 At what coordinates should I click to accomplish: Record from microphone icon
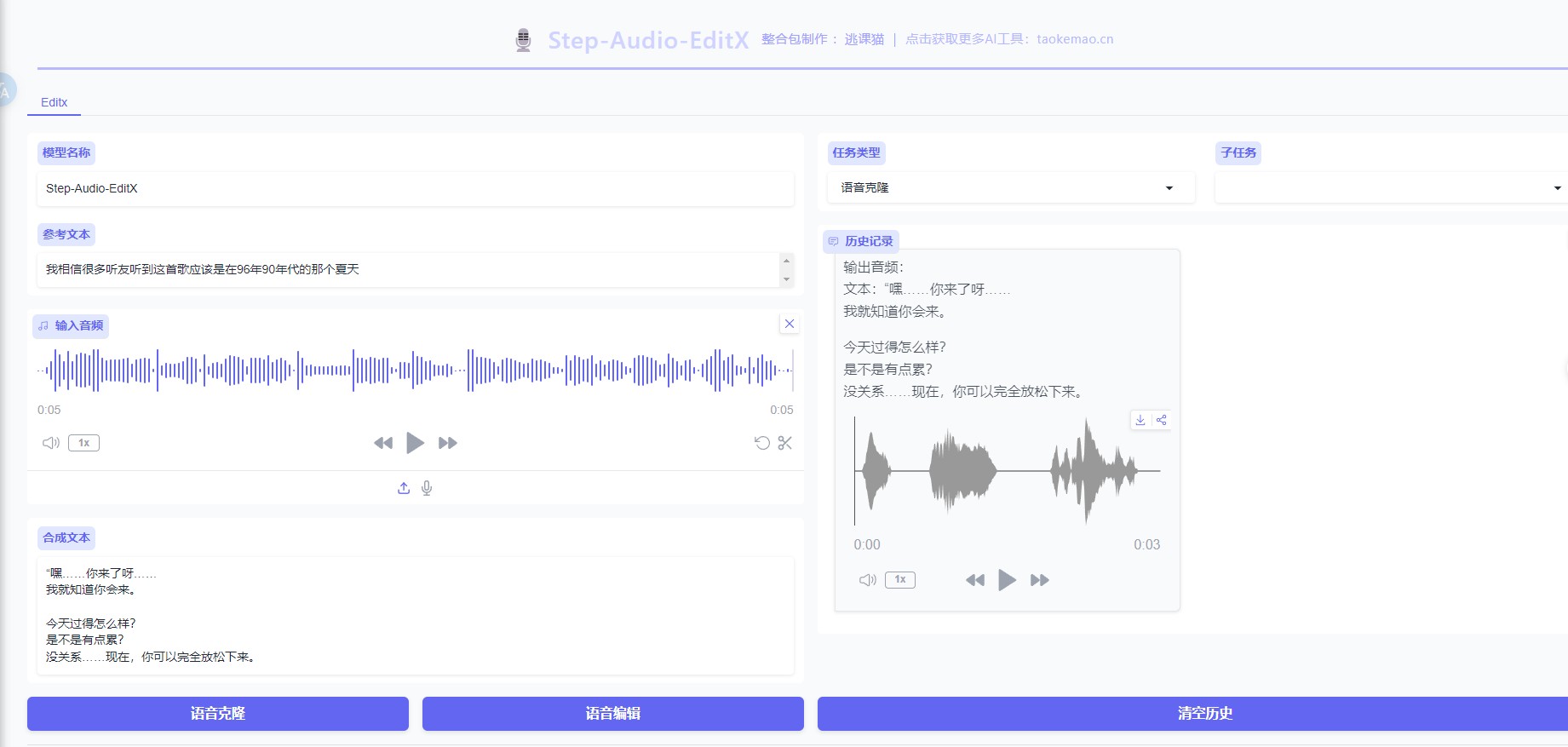click(427, 488)
